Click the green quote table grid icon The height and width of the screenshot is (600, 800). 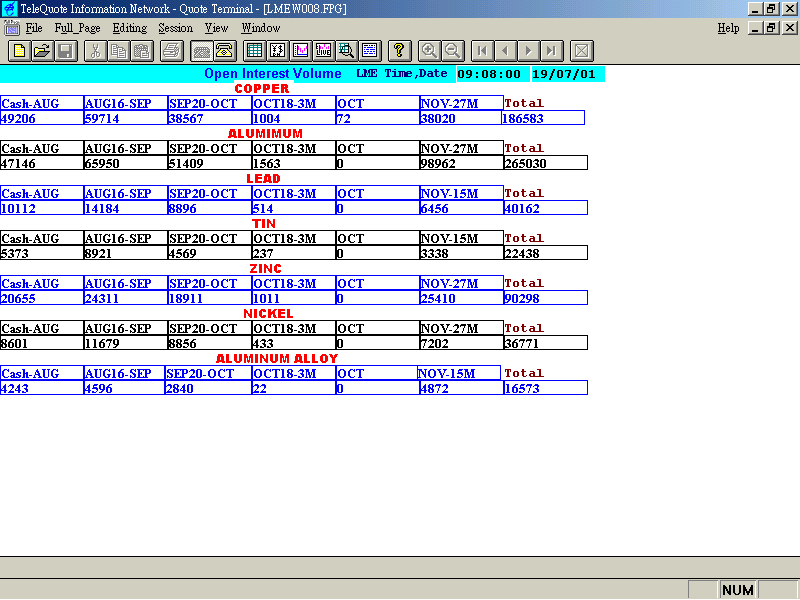pos(254,51)
